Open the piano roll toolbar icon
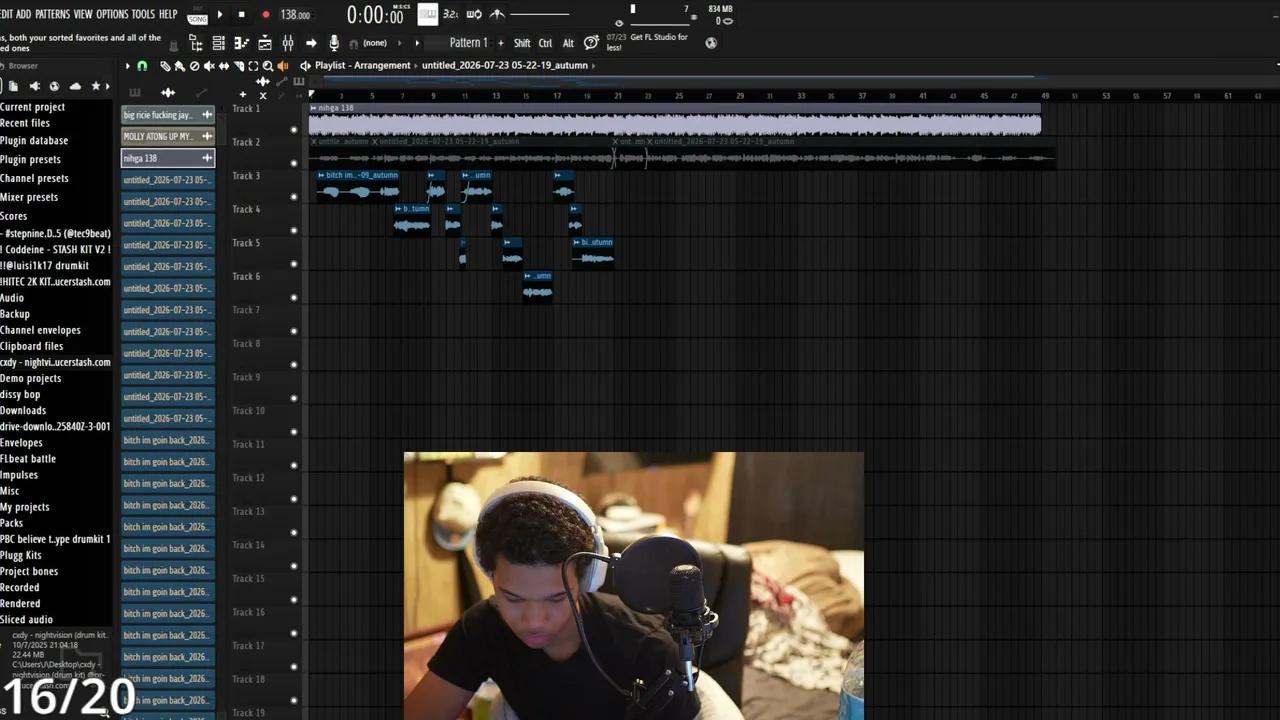Viewport: 1280px width, 720px height. (241, 43)
